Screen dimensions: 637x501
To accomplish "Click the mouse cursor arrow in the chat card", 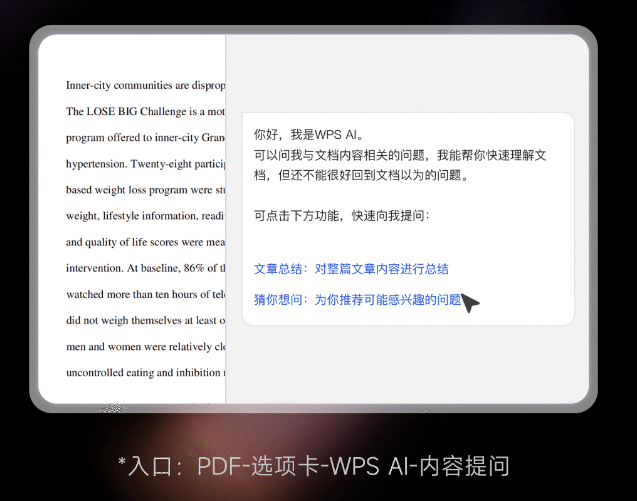I will coord(470,303).
